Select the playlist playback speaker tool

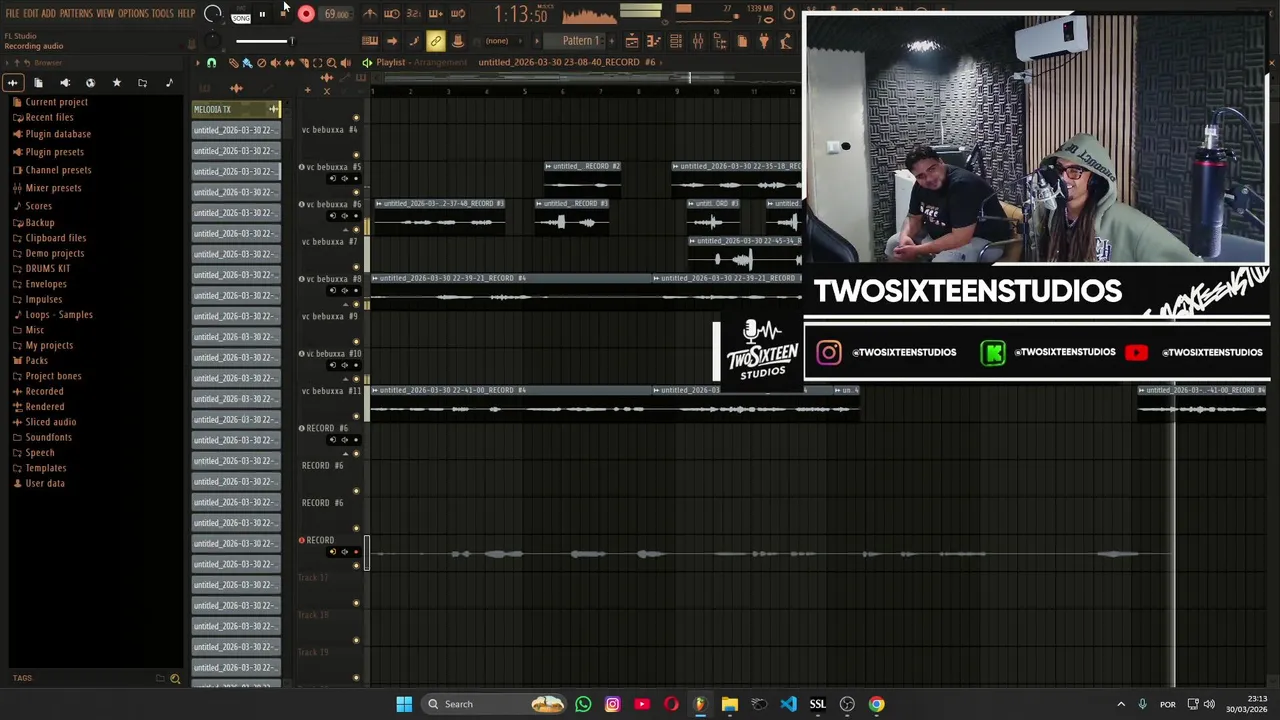pos(345,63)
